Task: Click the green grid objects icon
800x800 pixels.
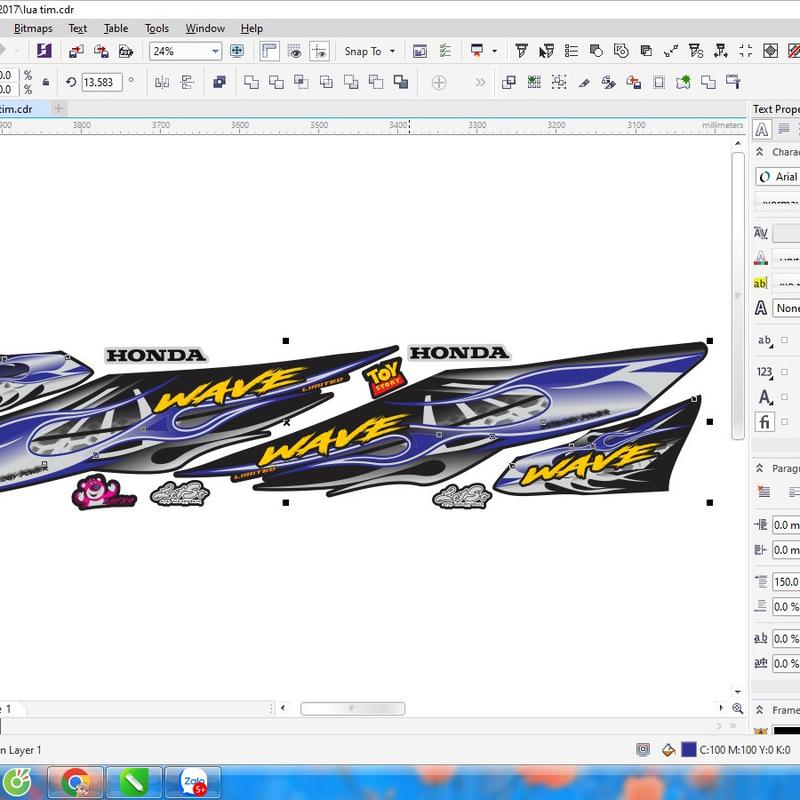Action: tap(534, 82)
